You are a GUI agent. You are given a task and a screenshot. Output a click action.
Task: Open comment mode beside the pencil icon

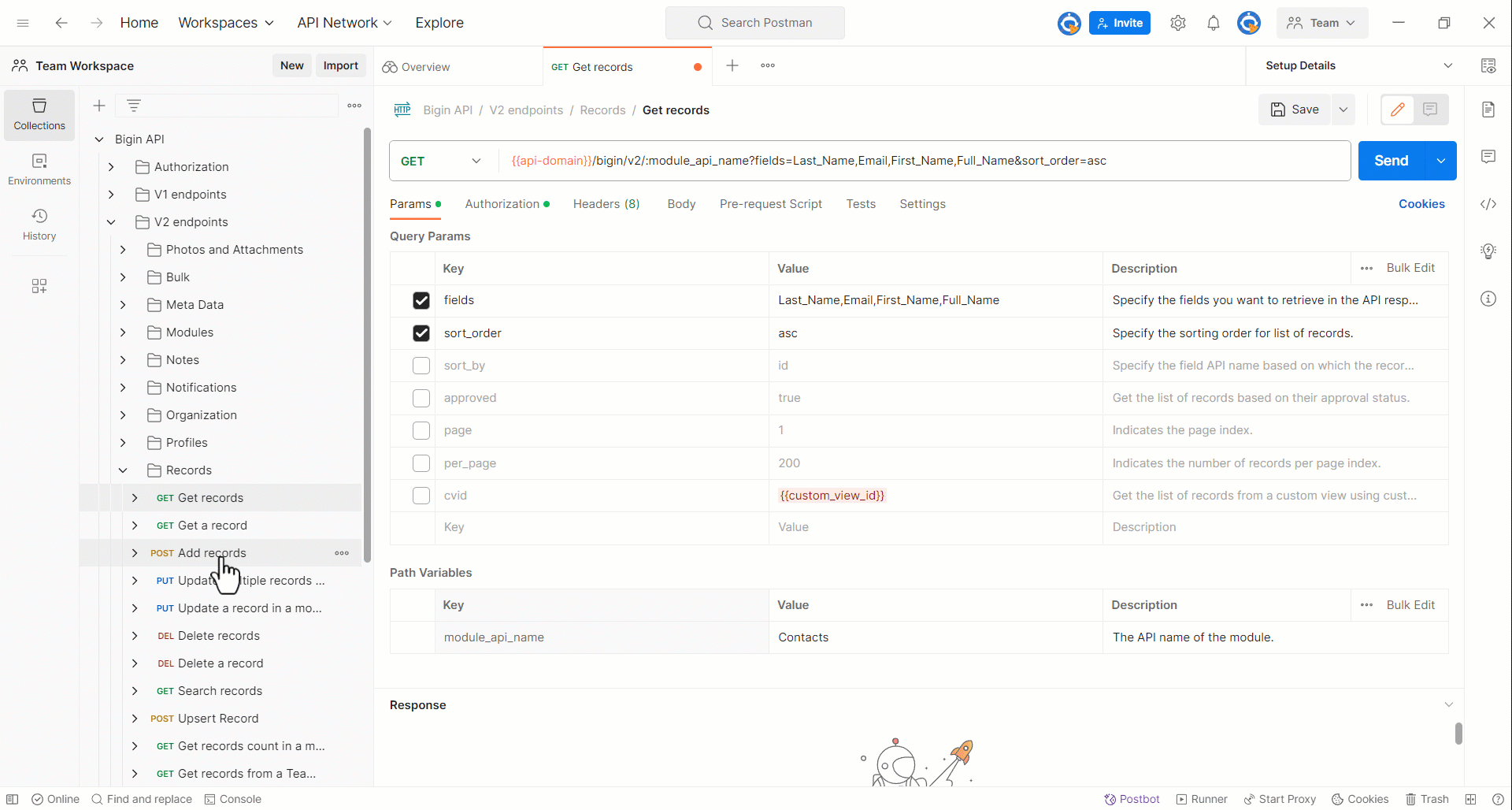(x=1431, y=110)
